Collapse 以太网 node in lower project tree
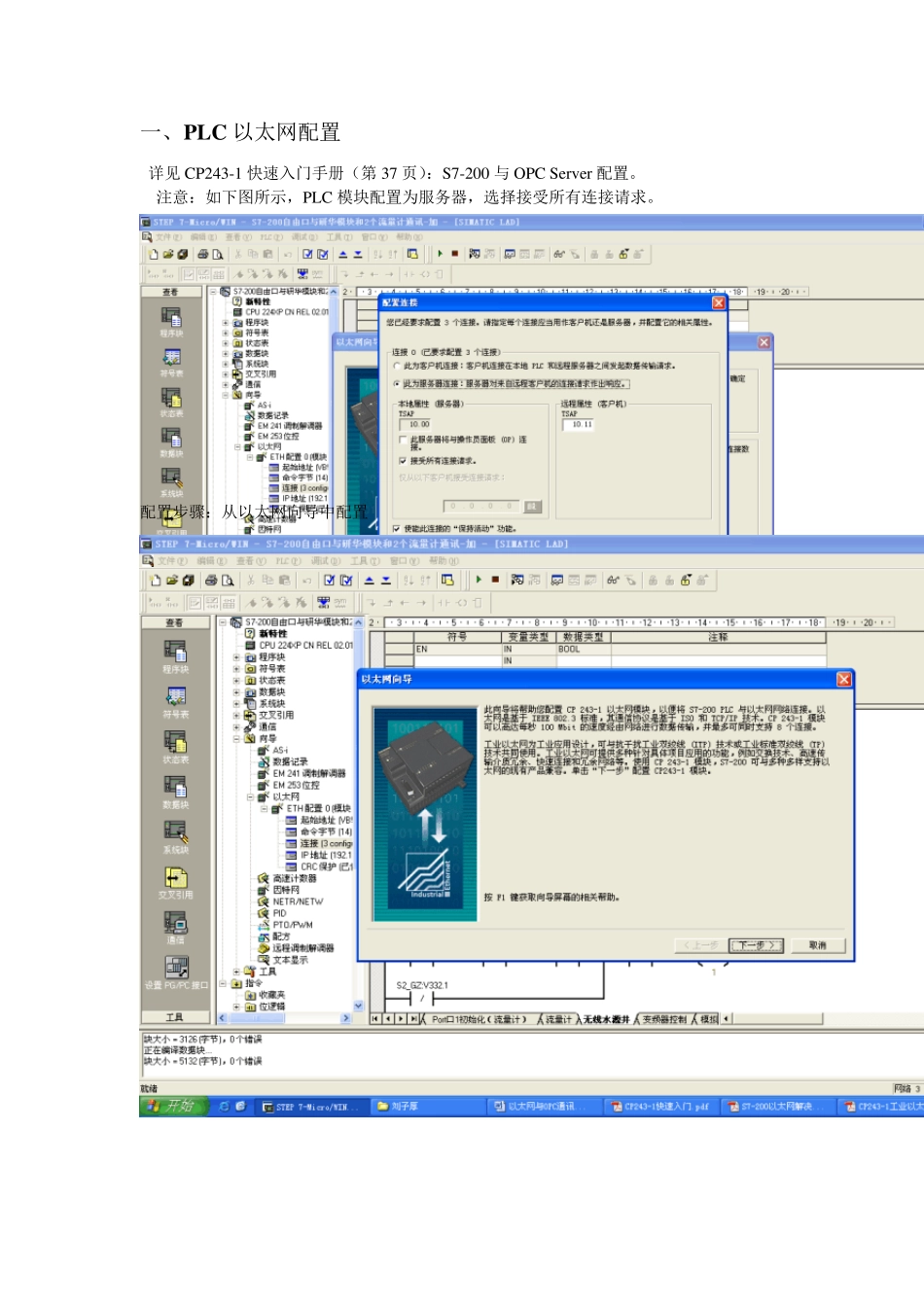 pos(250,797)
